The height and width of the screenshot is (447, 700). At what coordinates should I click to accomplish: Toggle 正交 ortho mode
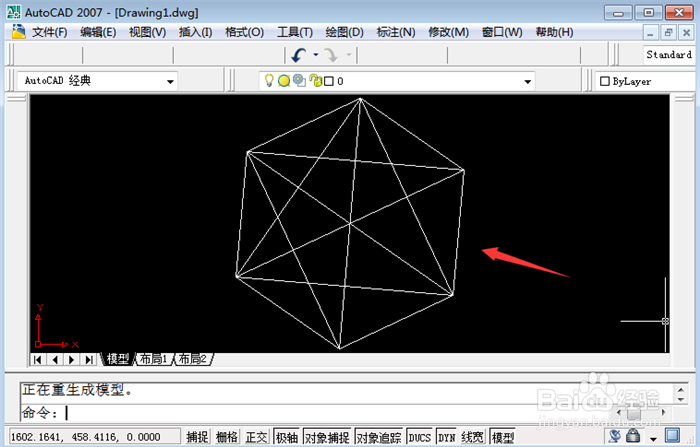pos(257,437)
